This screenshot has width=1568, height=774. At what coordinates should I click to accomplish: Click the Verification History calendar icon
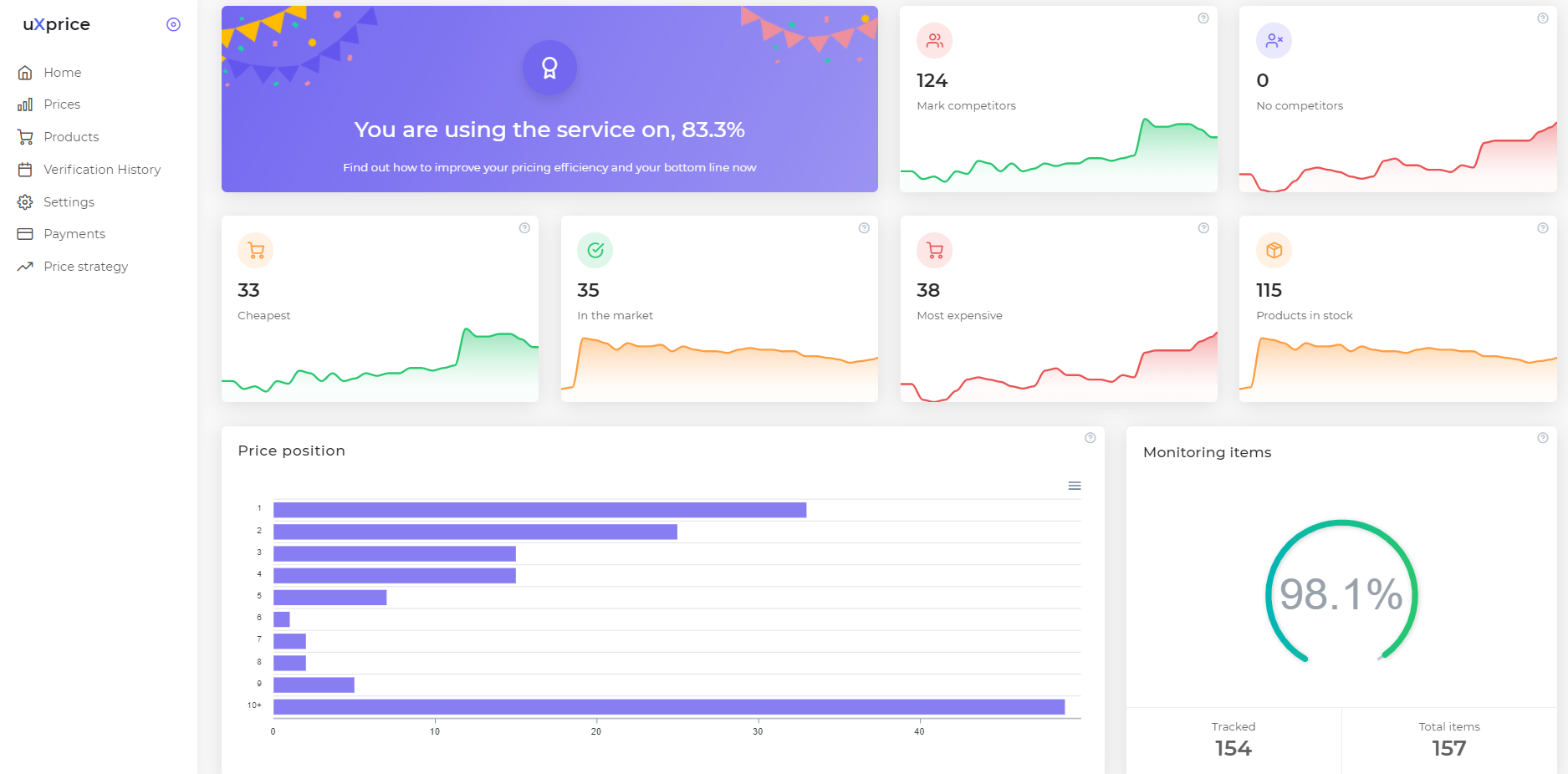(x=25, y=170)
